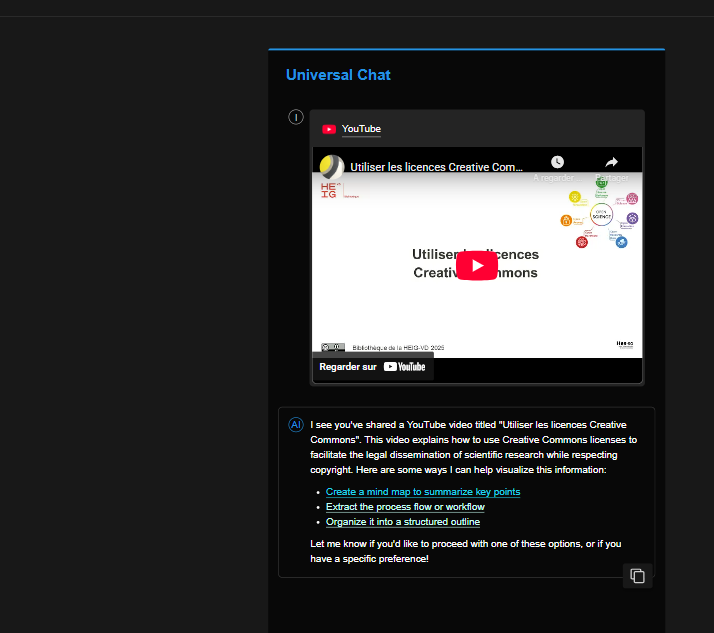Play the YouTube video with the red button

pos(477,266)
